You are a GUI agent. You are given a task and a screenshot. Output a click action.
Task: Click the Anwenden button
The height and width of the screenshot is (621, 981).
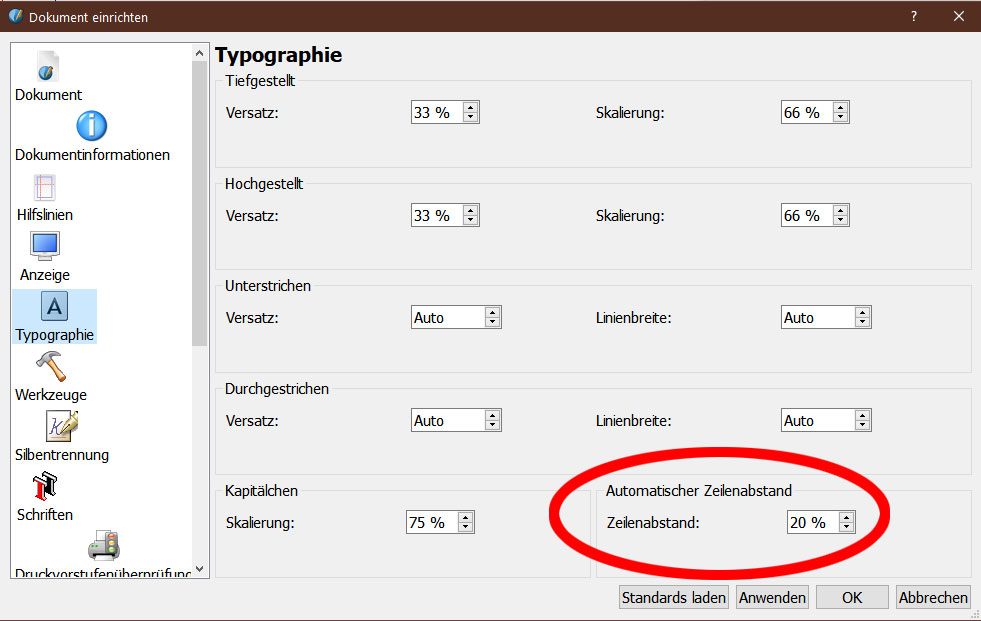tap(772, 597)
